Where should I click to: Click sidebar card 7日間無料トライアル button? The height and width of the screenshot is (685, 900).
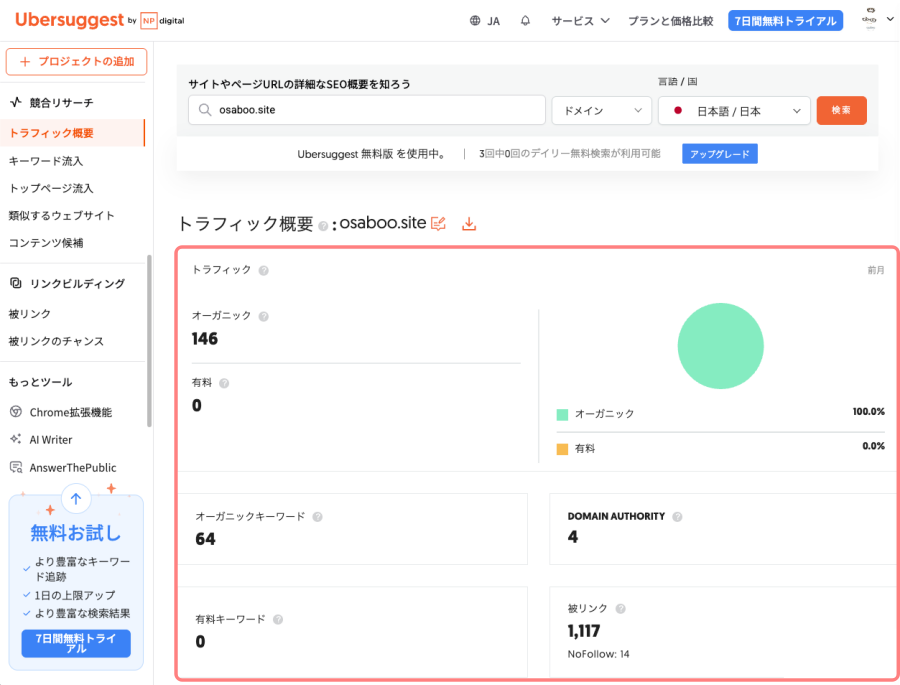(x=76, y=643)
